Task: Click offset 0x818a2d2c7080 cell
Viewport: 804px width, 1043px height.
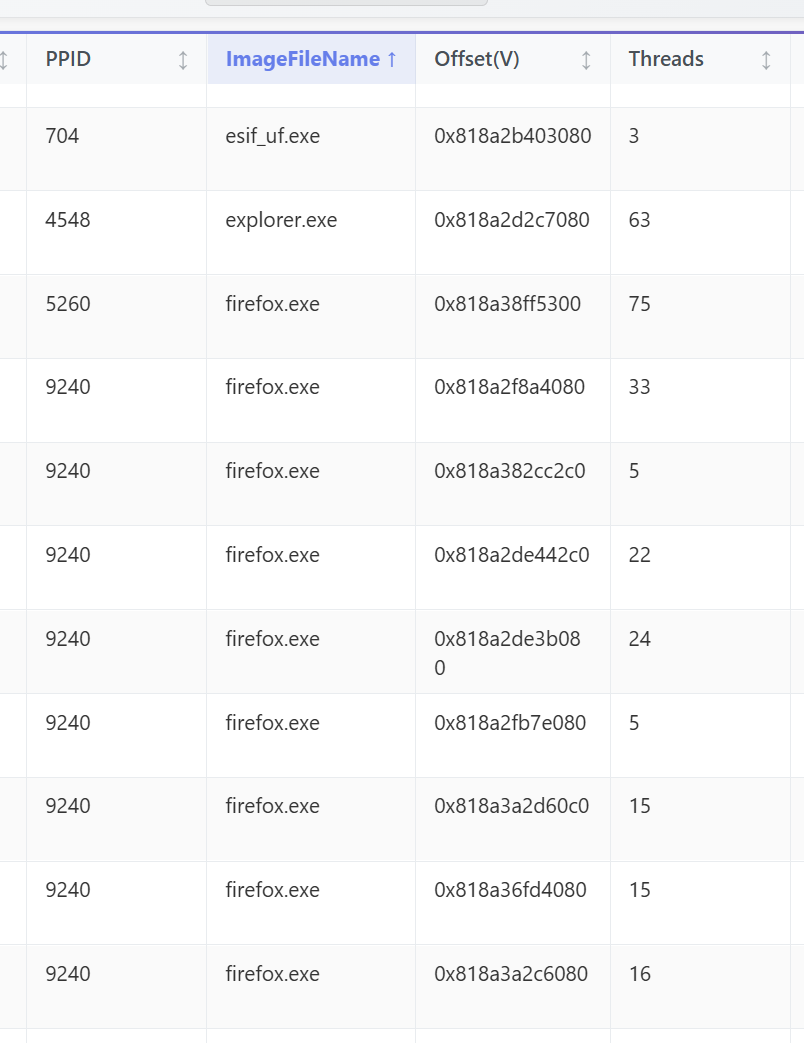Action: [513, 233]
